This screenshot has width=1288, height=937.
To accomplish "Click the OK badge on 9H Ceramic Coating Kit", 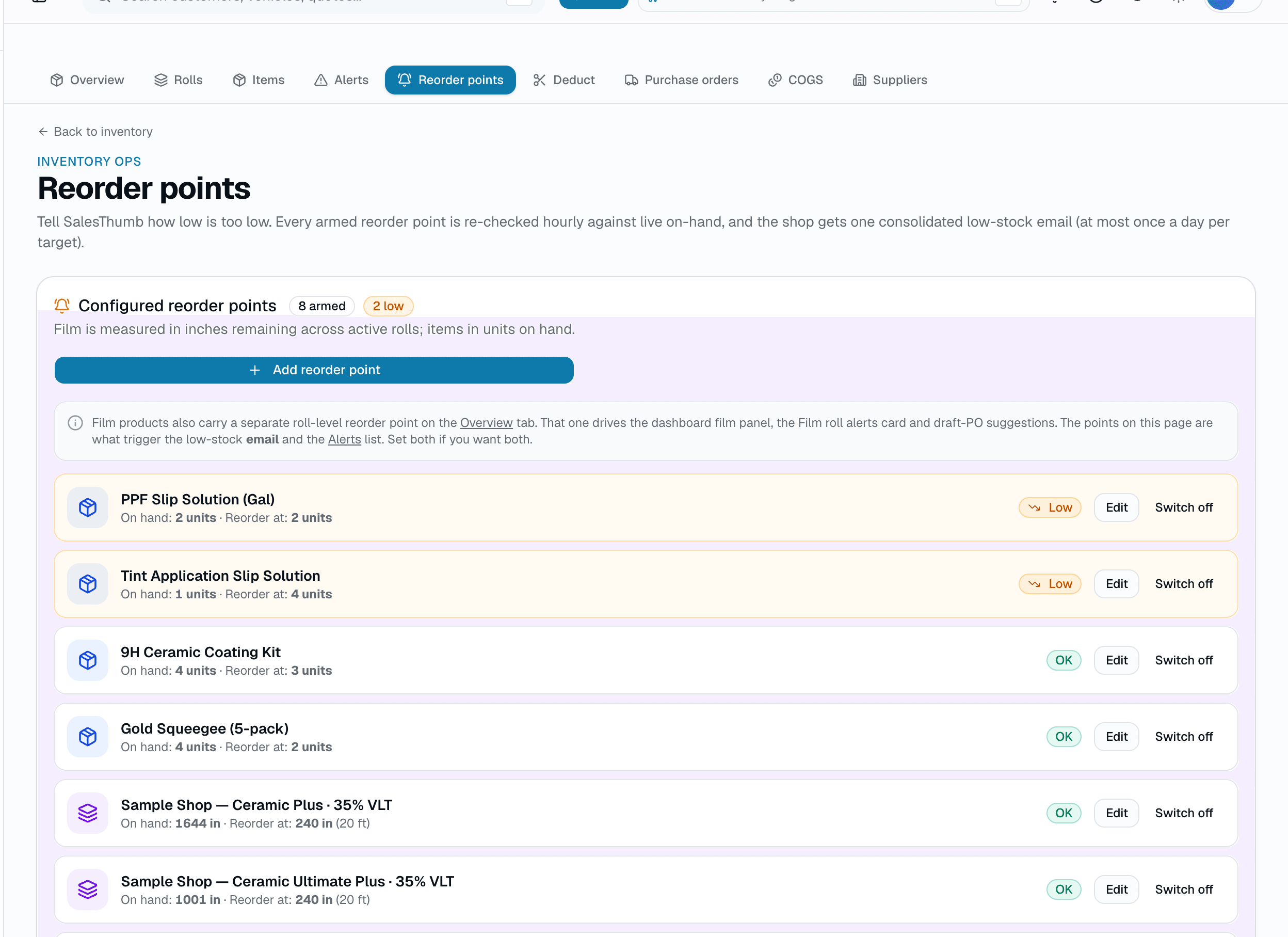I will 1063,660.
